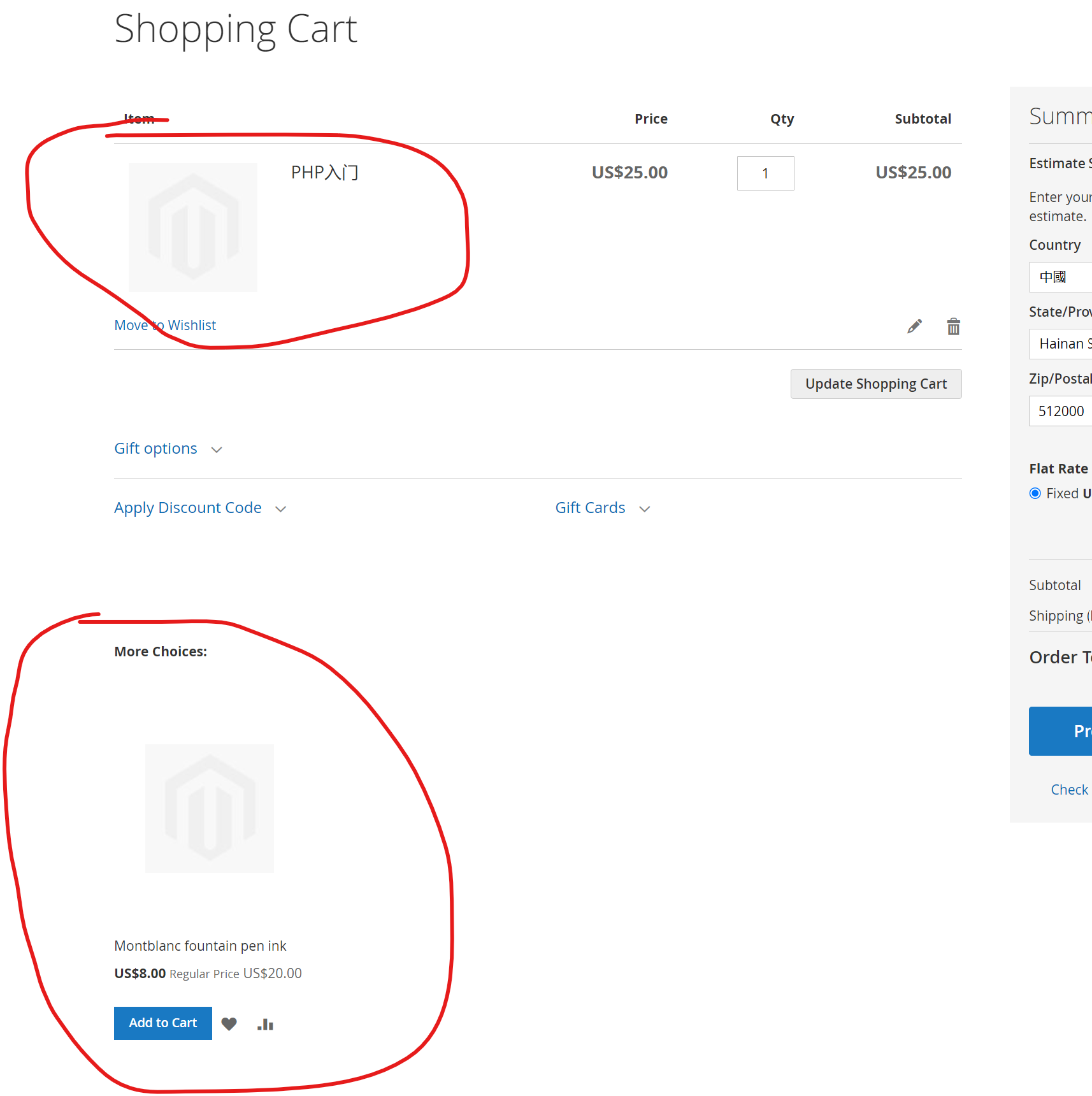
Task: Expand the Gift options section
Action: [168, 449]
